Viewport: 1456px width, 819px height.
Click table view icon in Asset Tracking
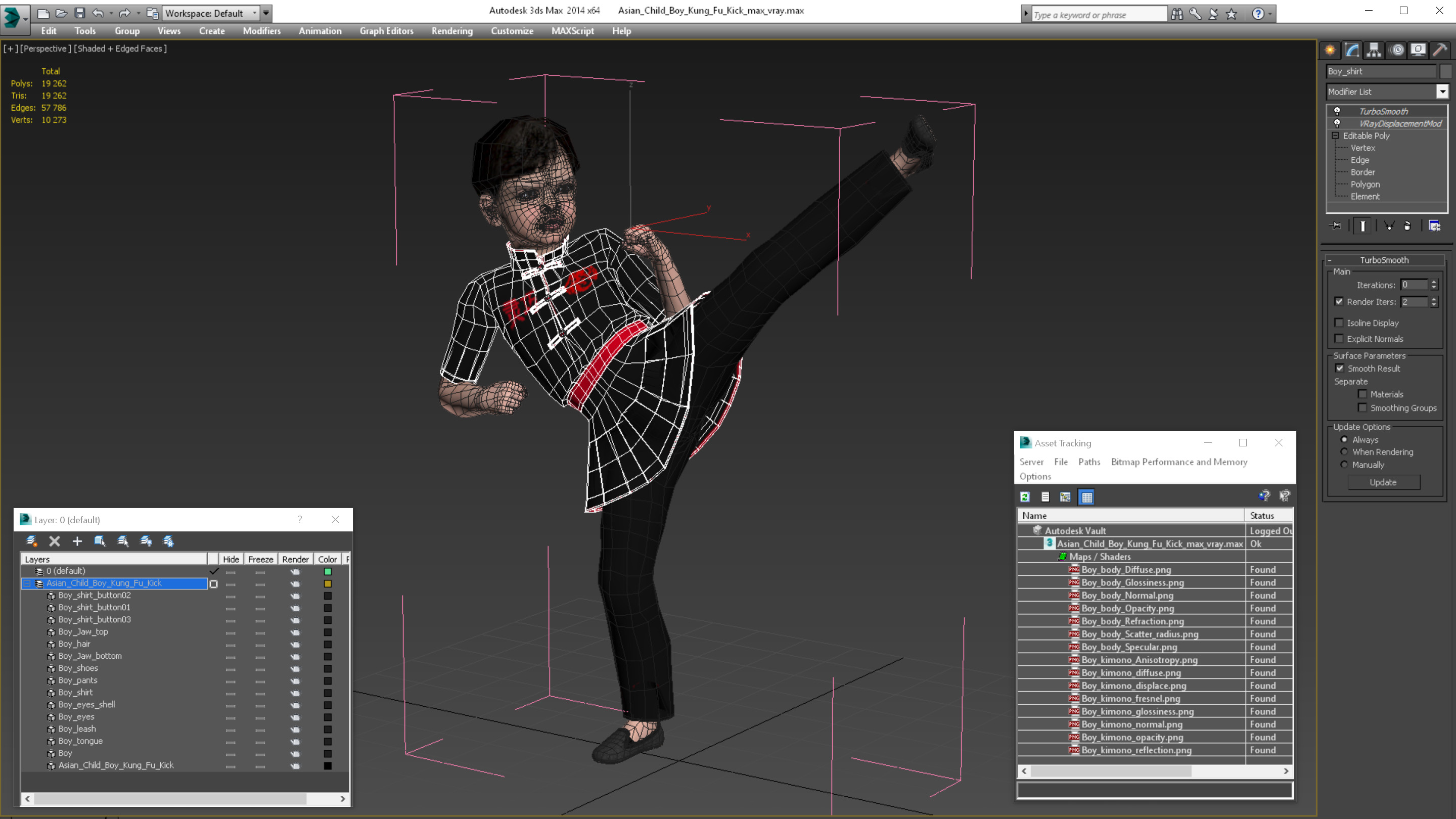[1086, 497]
